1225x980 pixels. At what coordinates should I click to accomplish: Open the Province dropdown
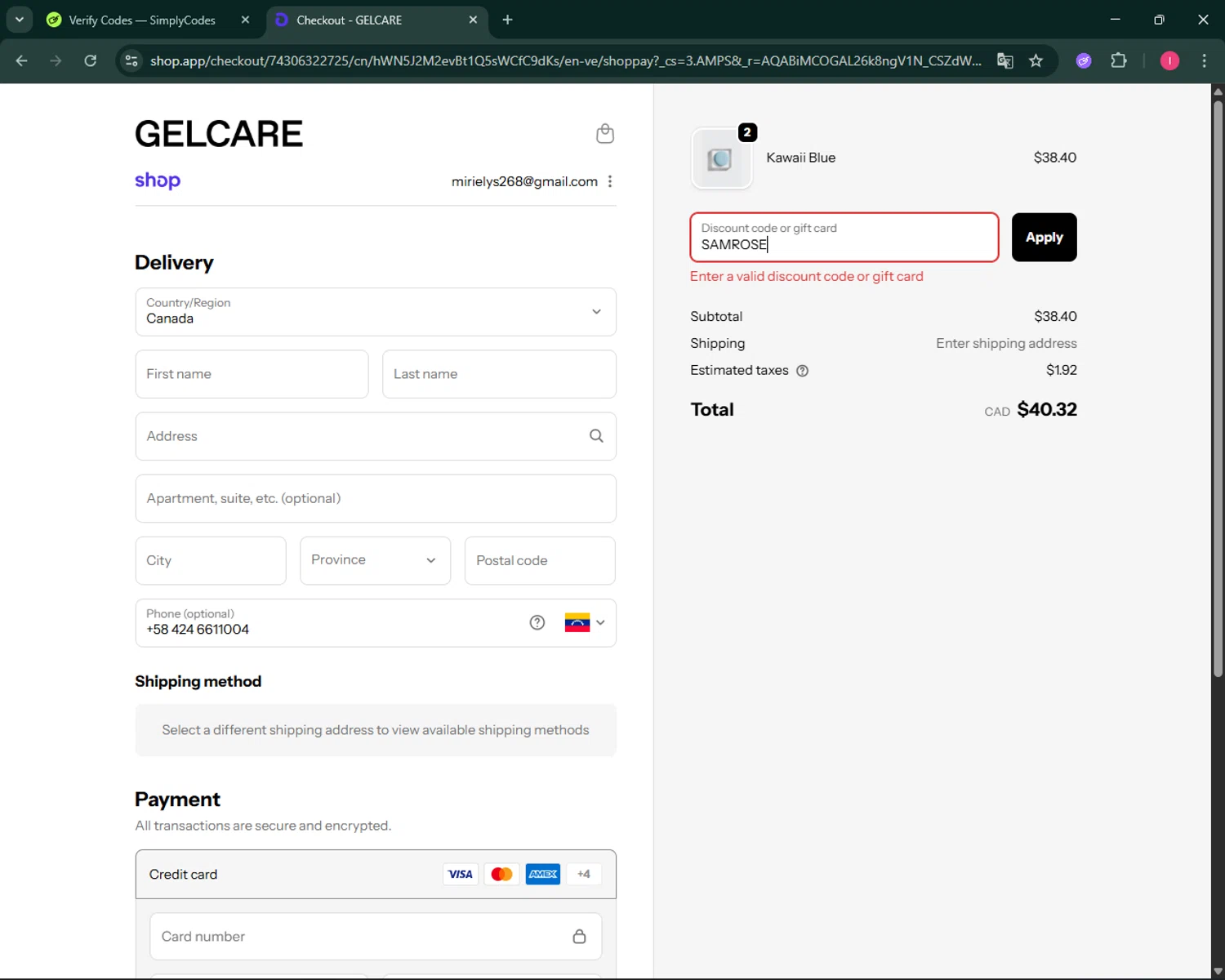pyautogui.click(x=375, y=560)
